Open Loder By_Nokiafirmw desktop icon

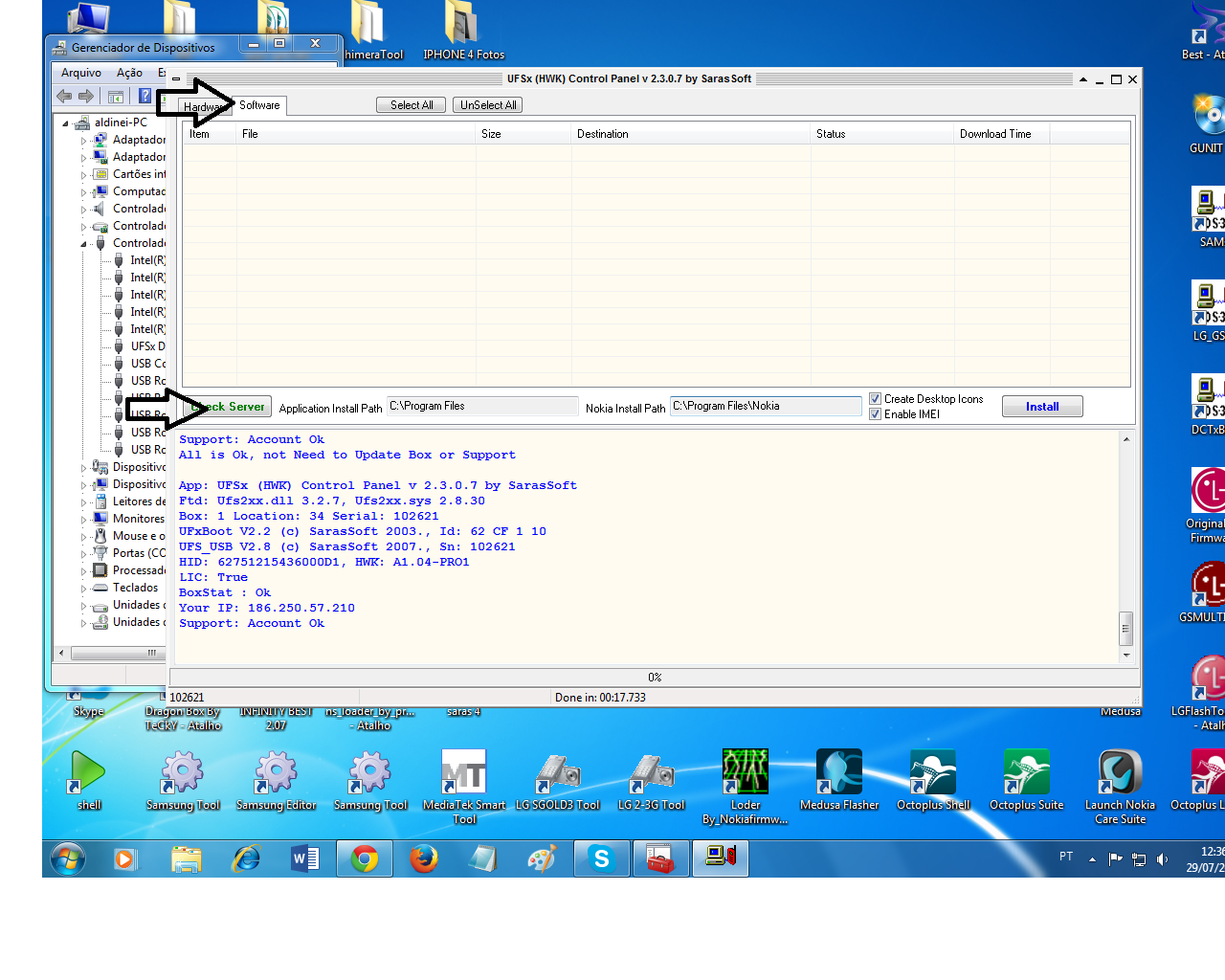coord(746,786)
